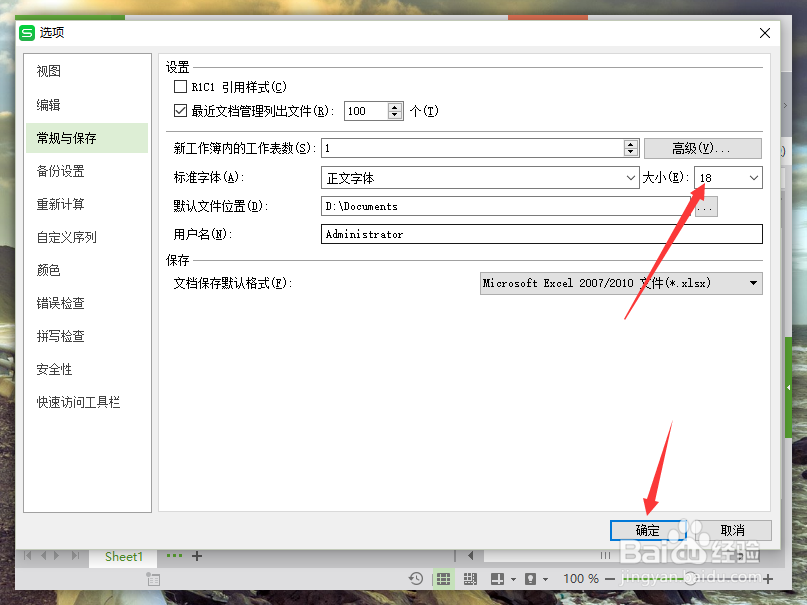Go to the 安全性 category

tap(54, 369)
